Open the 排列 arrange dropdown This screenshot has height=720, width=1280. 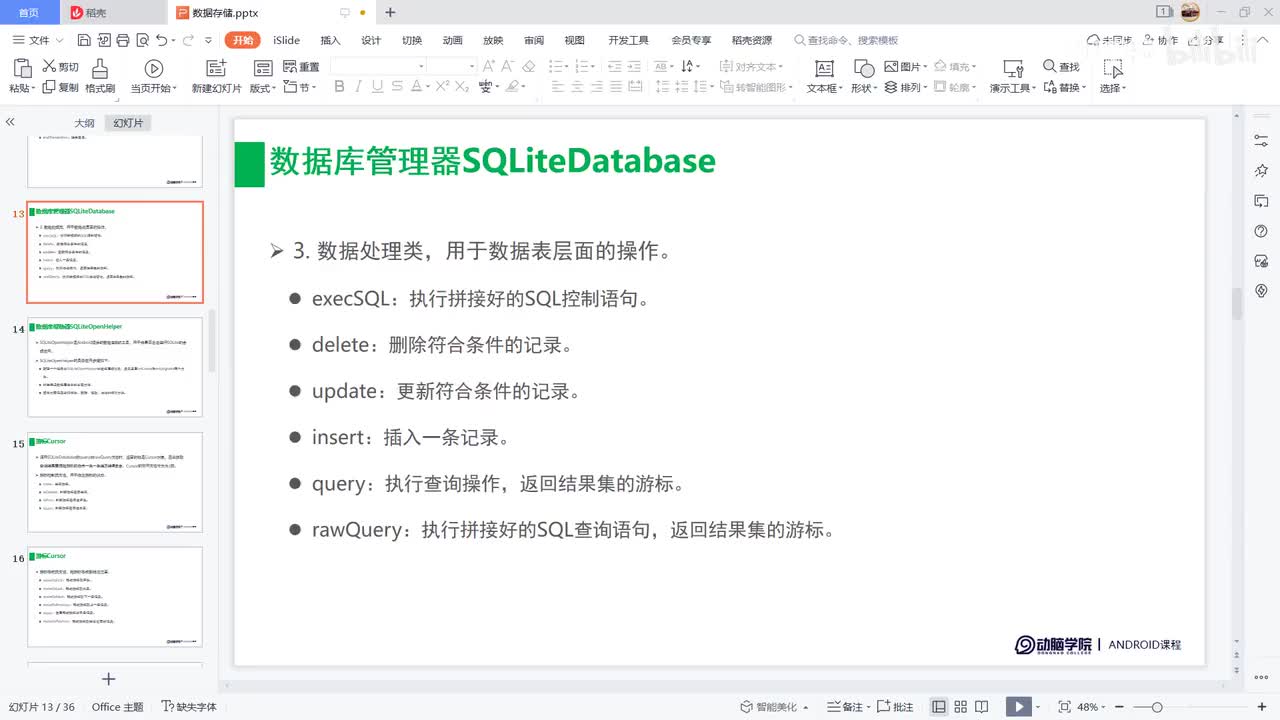pos(906,87)
